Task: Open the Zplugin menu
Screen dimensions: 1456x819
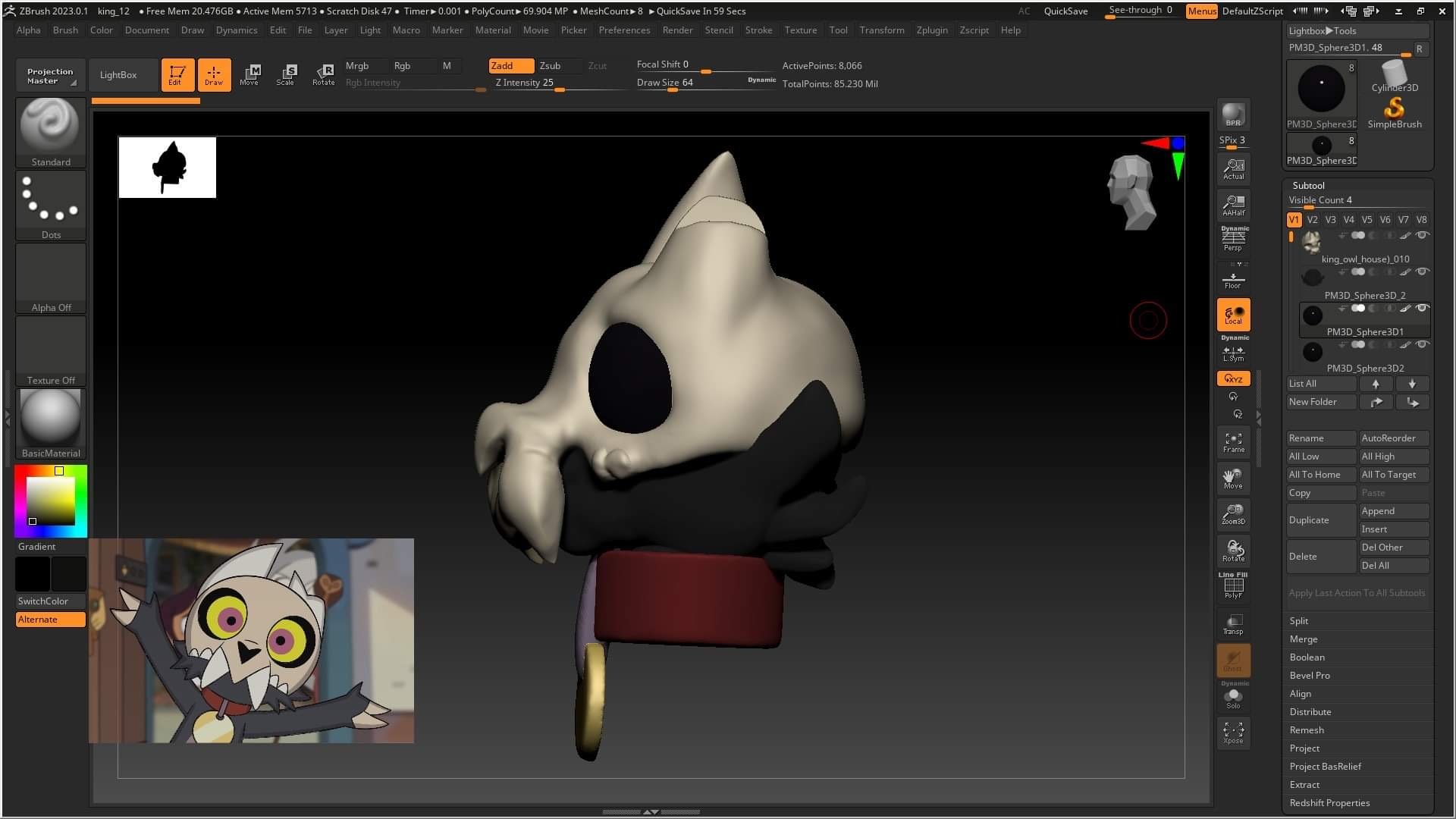Action: [932, 30]
